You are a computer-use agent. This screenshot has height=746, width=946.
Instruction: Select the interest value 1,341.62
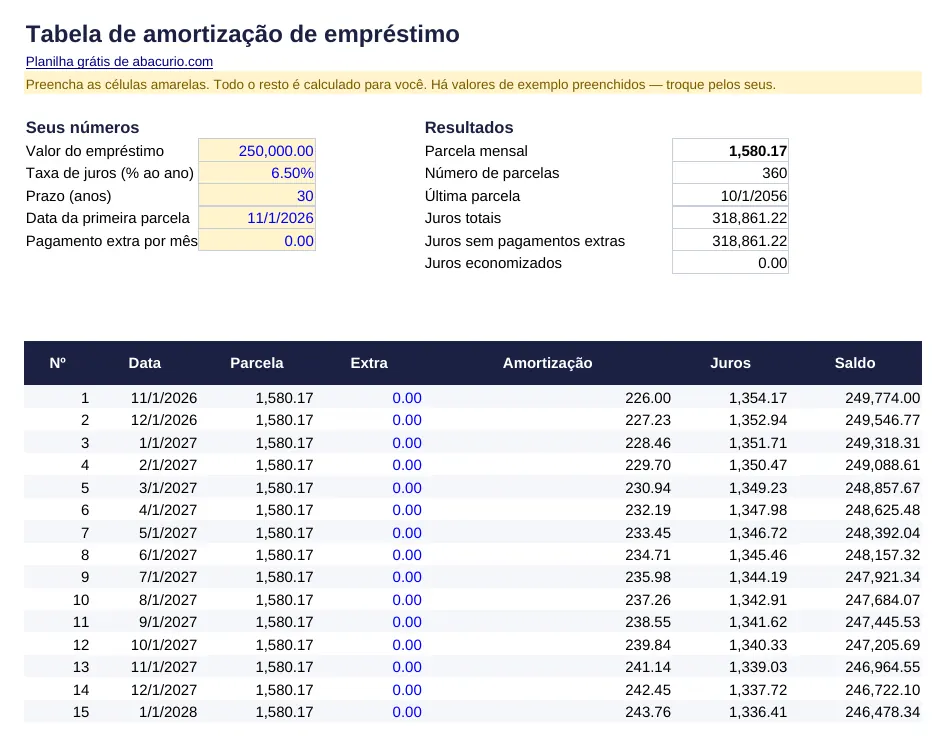click(758, 622)
